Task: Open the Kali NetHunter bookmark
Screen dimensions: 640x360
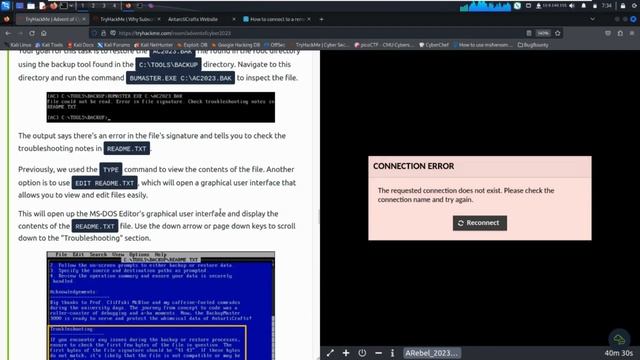Action: point(154,45)
